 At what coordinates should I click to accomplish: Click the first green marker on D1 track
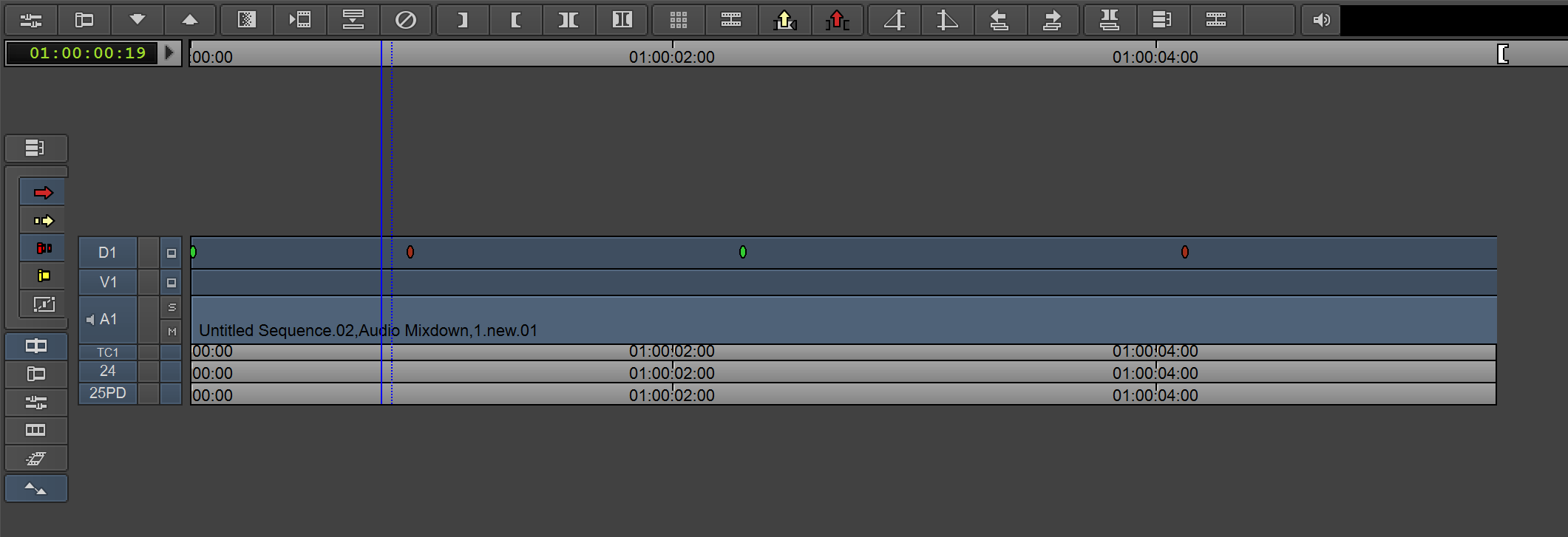pos(193,252)
